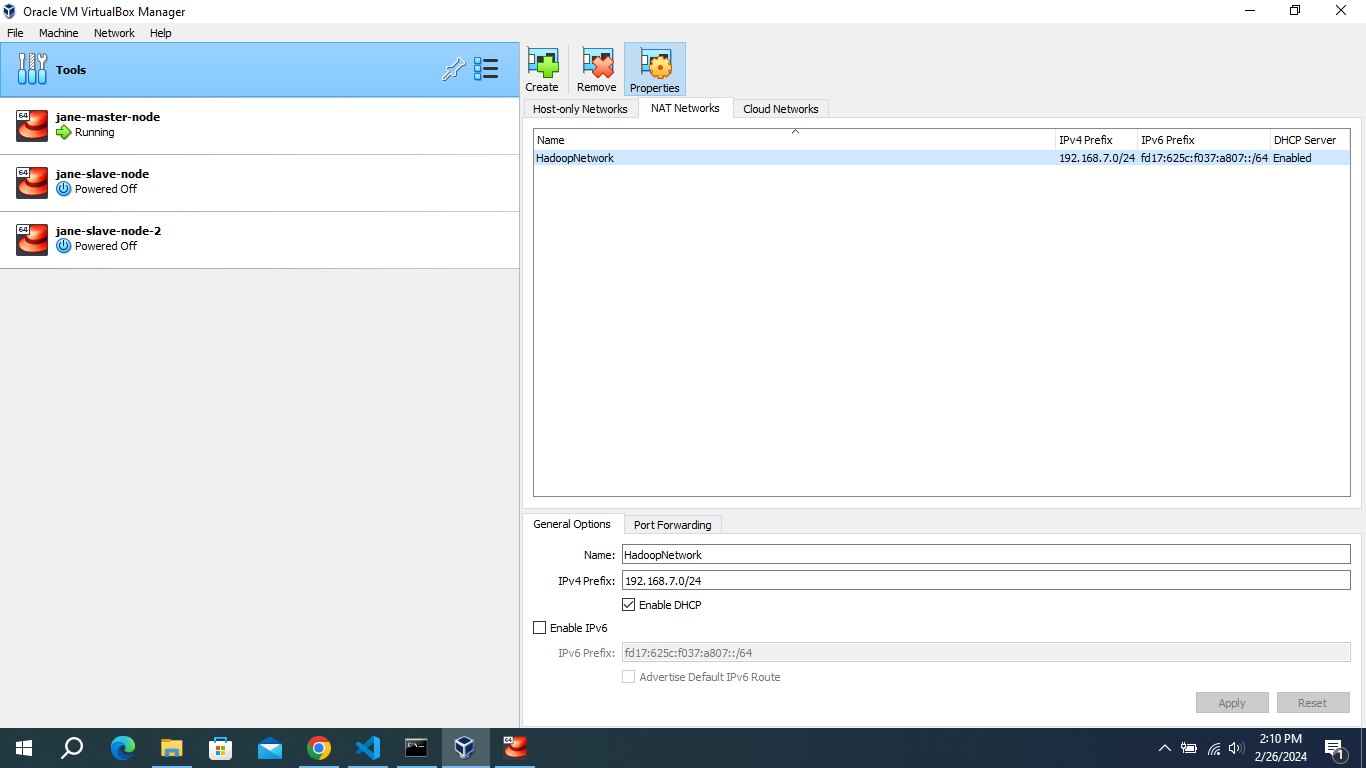The image size is (1366, 768).
Task: Open Mail app from taskbar
Action: tap(270, 748)
